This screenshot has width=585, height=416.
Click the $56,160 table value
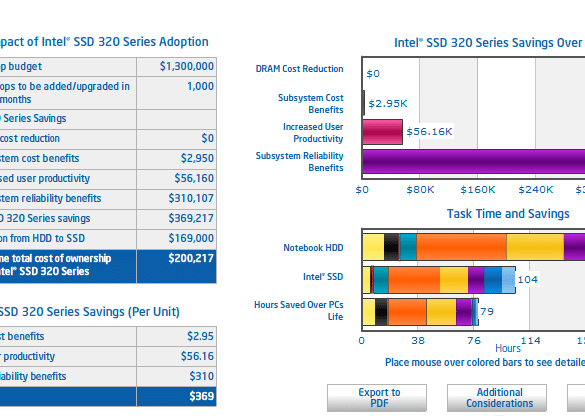coord(194,178)
